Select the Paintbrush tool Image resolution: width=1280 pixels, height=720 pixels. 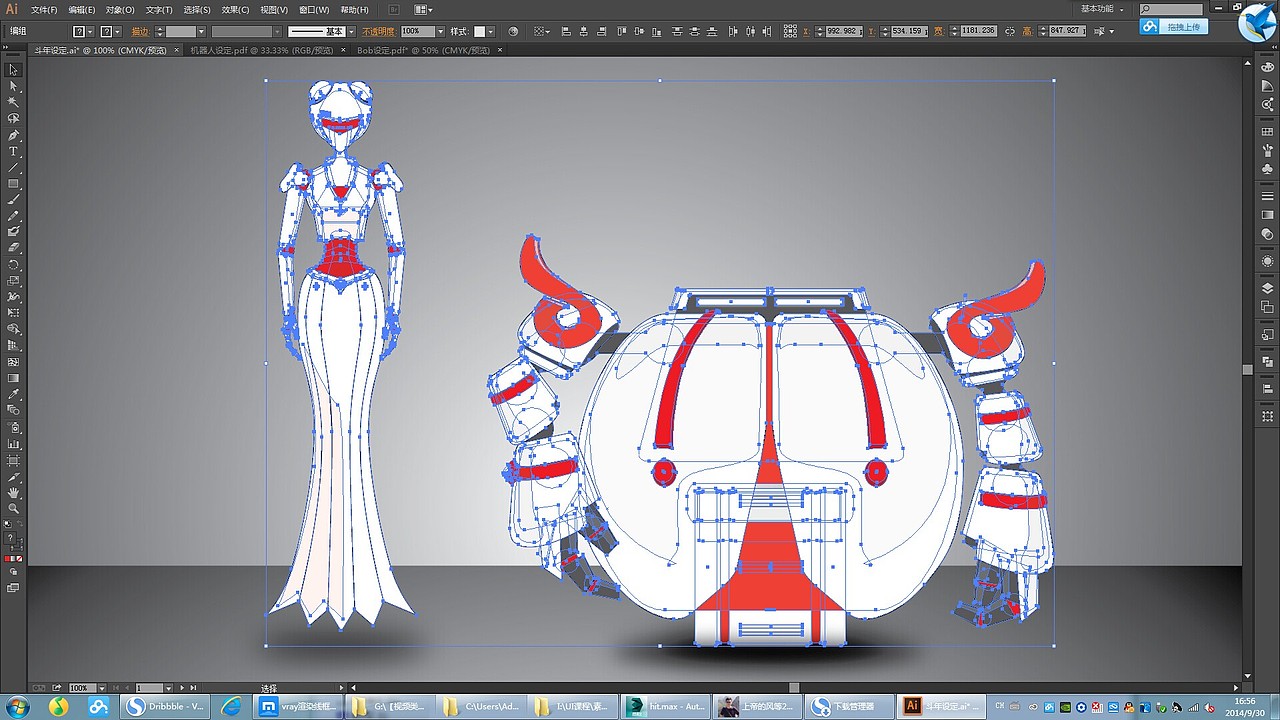click(14, 200)
